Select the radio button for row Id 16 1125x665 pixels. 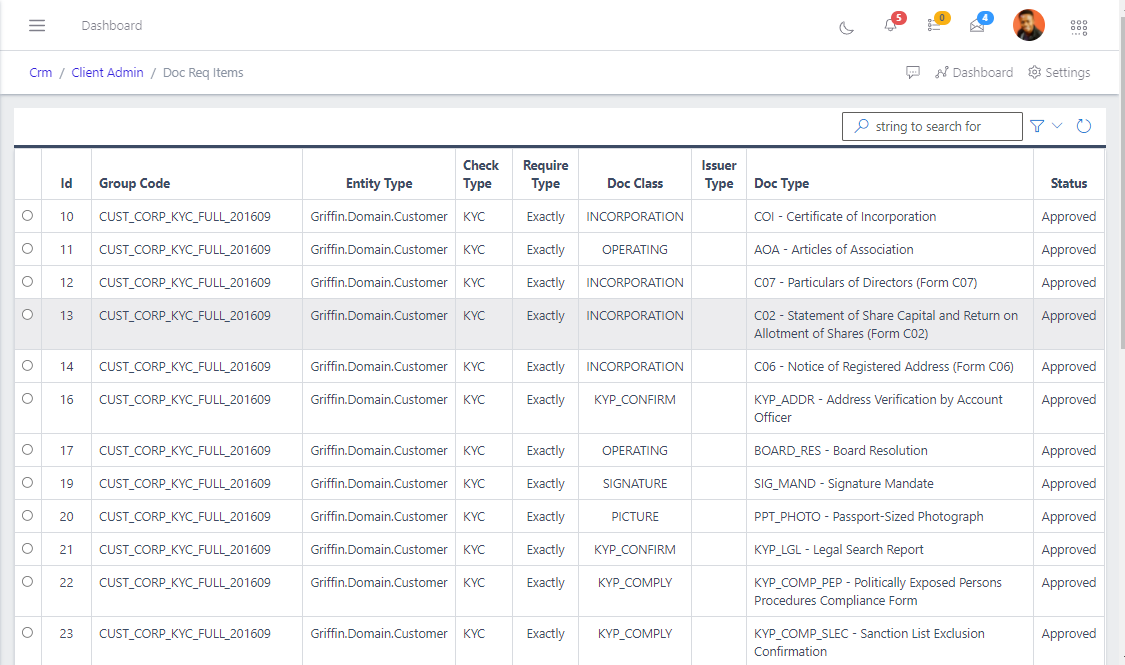[x=27, y=399]
